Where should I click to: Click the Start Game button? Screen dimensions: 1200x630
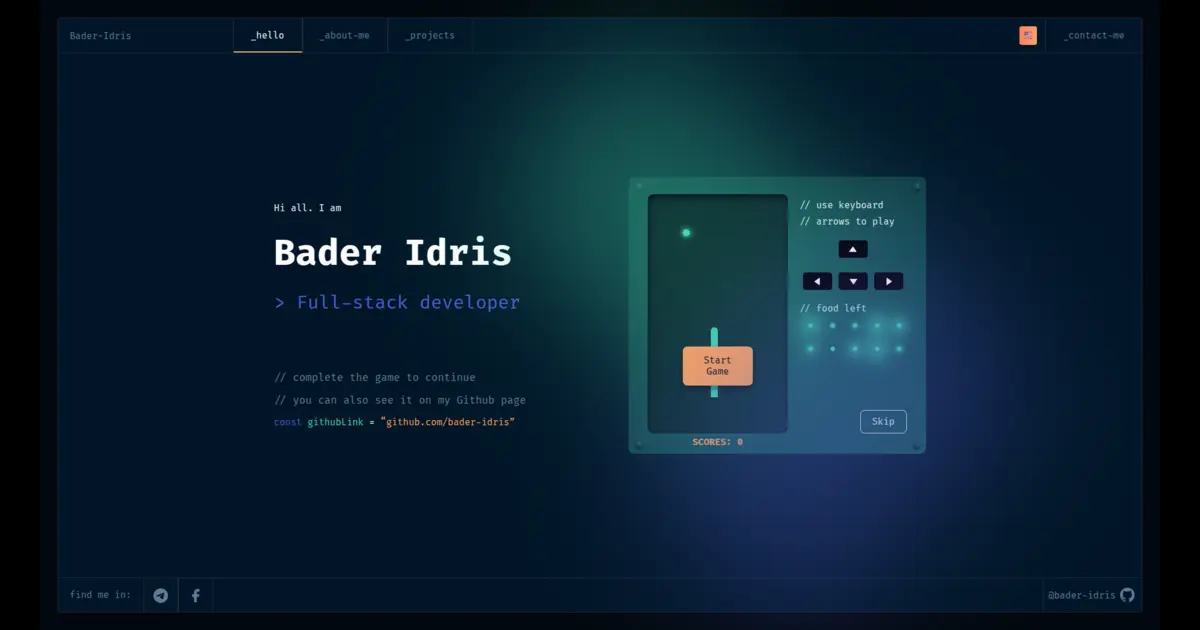(717, 365)
